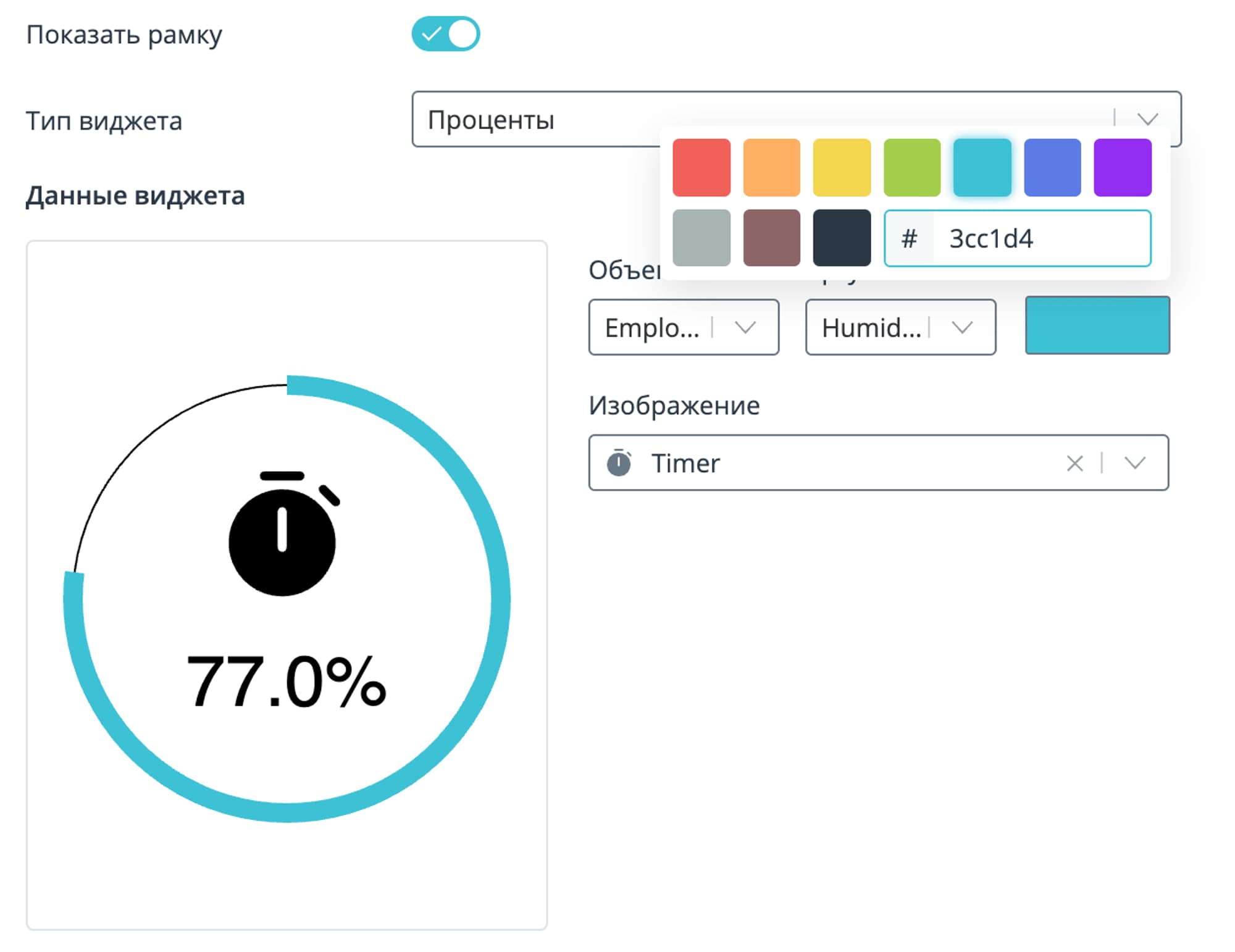
Task: Clear the Timer image selection
Action: pos(1074,463)
